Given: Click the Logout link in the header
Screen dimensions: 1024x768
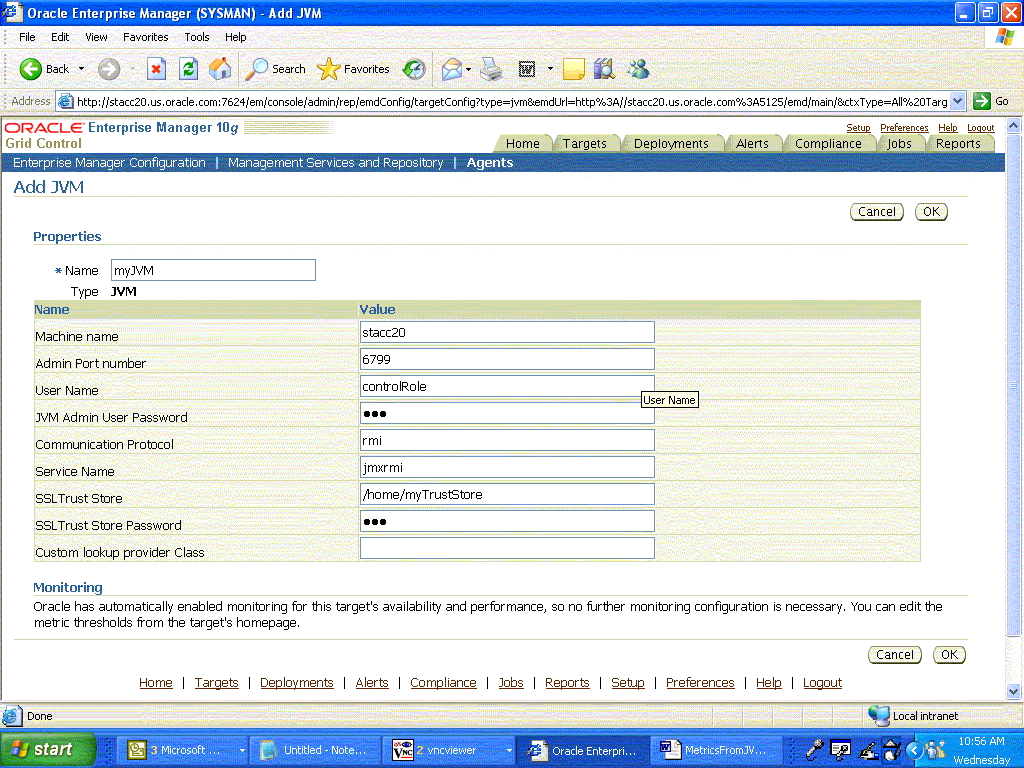Looking at the screenshot, I should coord(981,128).
